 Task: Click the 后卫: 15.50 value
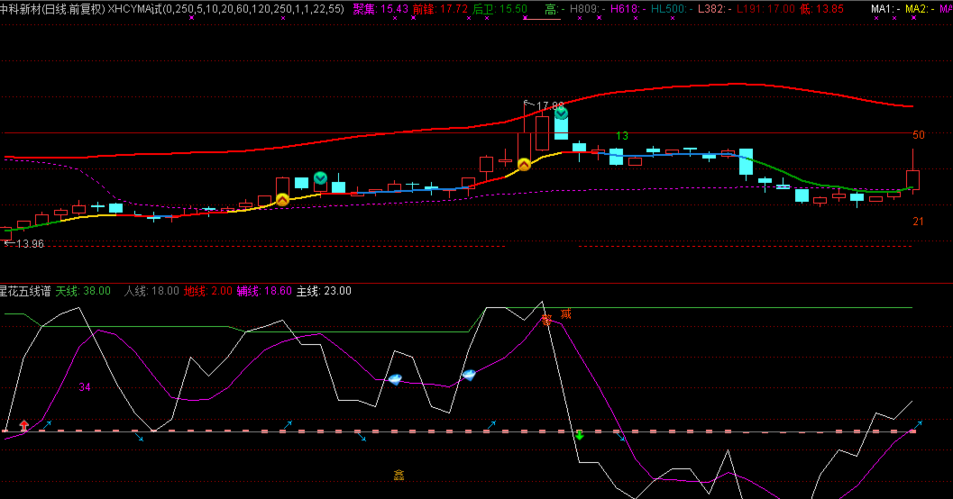tap(500, 9)
